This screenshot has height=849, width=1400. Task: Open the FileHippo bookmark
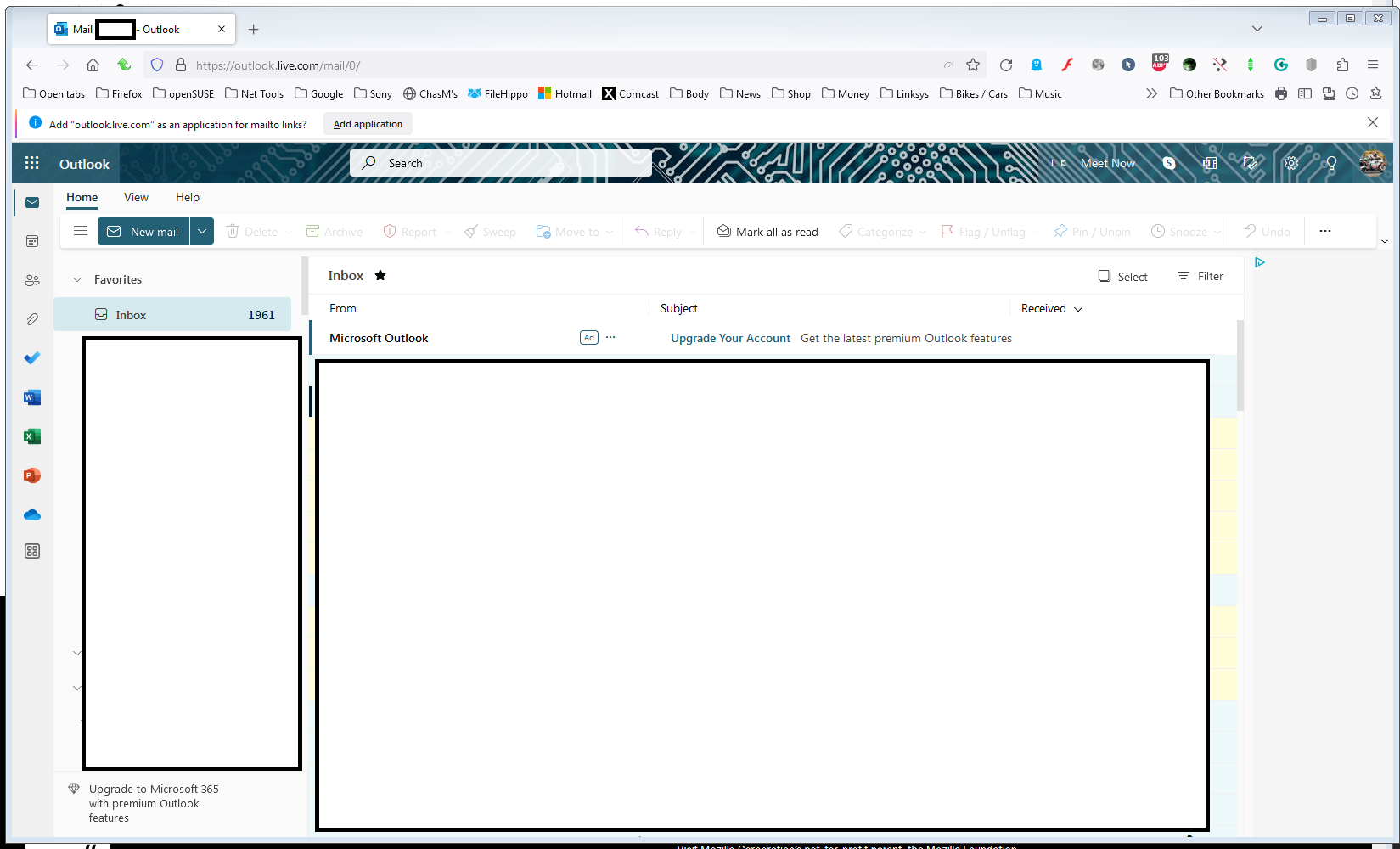click(498, 93)
